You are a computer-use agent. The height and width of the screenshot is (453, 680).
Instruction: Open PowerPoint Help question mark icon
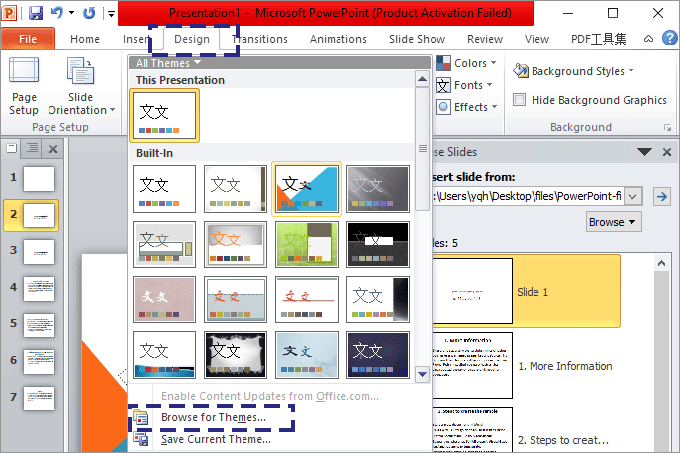(670, 38)
